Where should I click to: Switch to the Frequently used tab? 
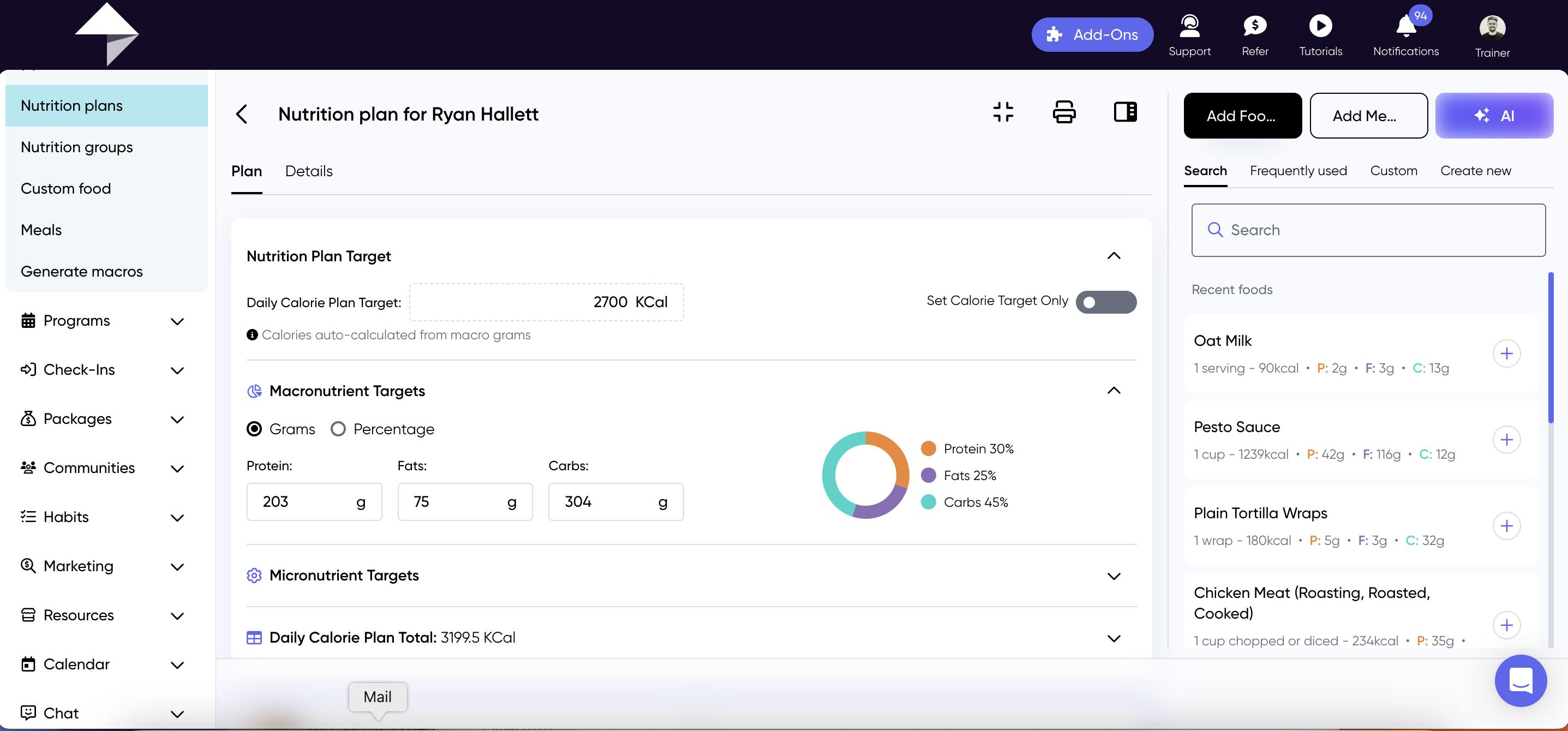tap(1298, 170)
